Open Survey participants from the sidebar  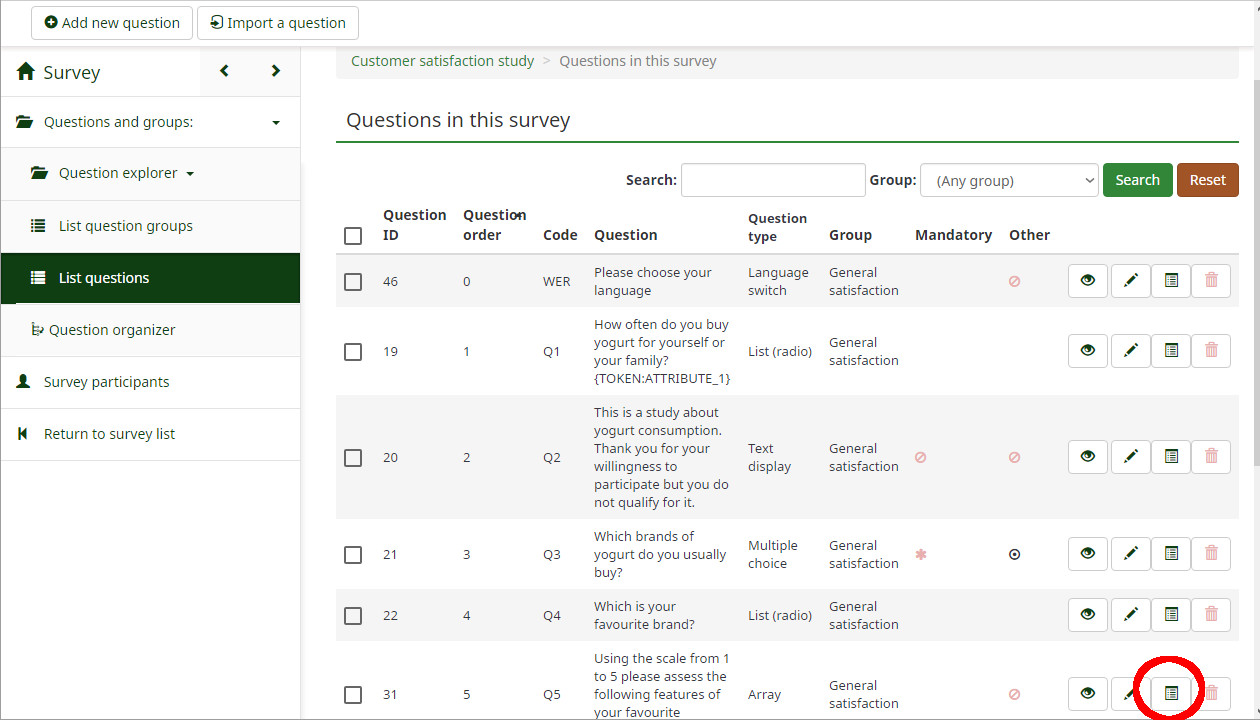pyautogui.click(x=107, y=382)
